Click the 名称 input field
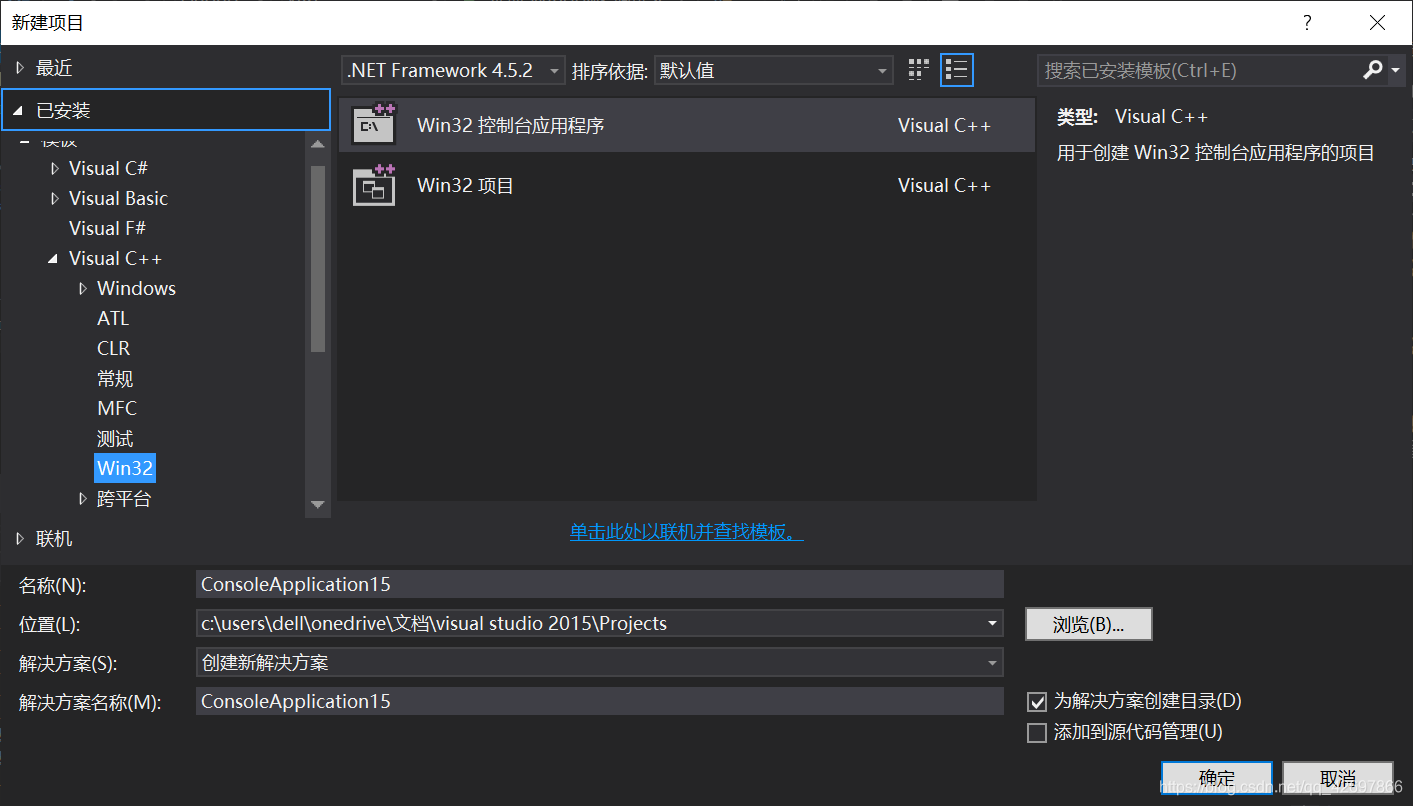This screenshot has width=1413, height=806. click(x=600, y=584)
